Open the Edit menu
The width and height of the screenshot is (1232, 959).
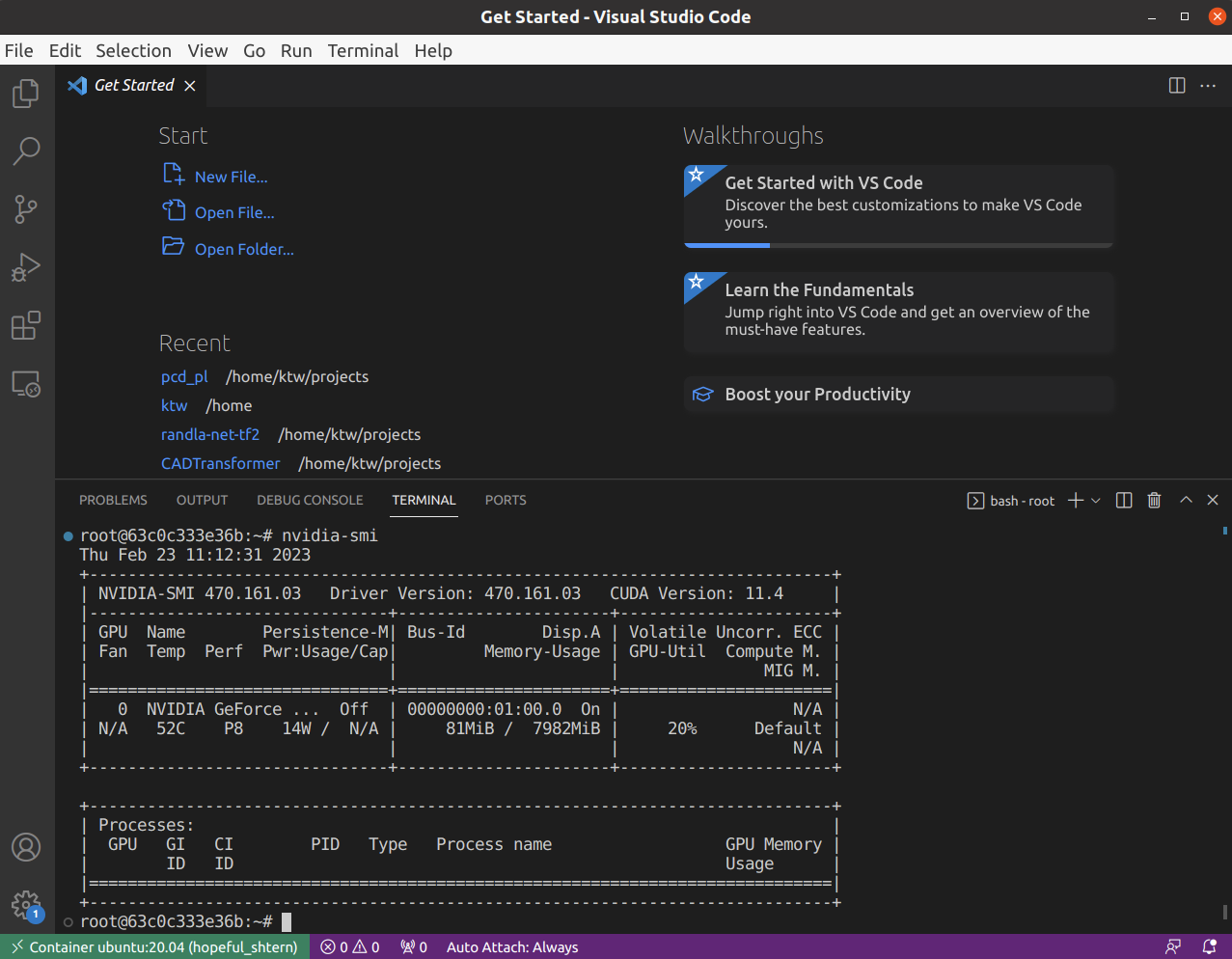tap(65, 50)
